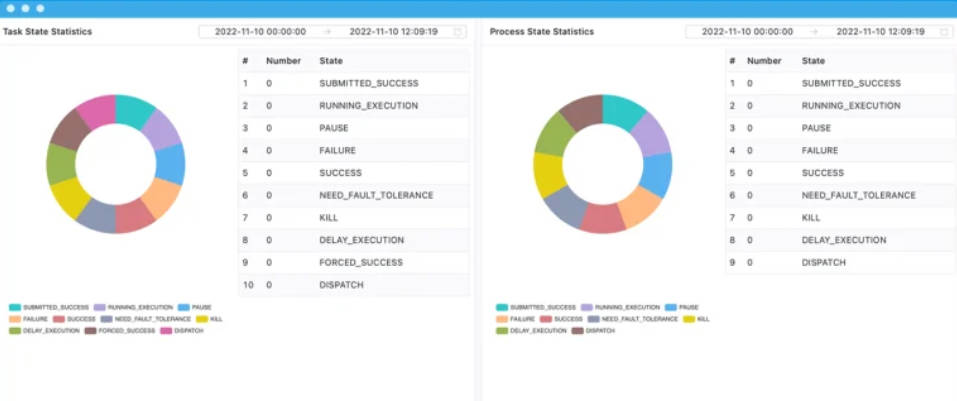Screen dimensions: 957x401
Task: Select DELAY_EXECUTION row in Task State table
Action: (354, 240)
